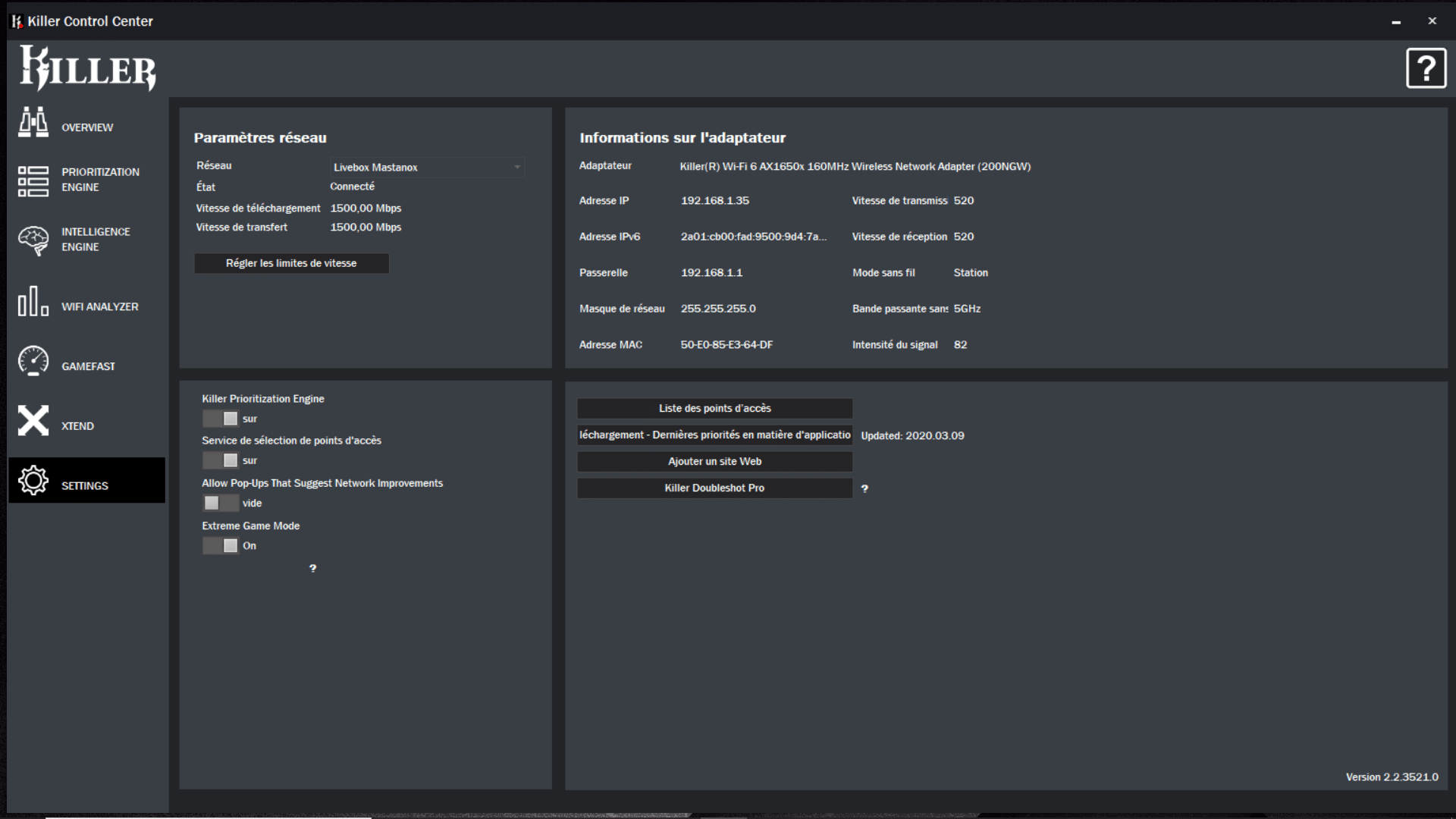Click the Prioritization Engine list icon
1456x819 pixels.
(33, 181)
